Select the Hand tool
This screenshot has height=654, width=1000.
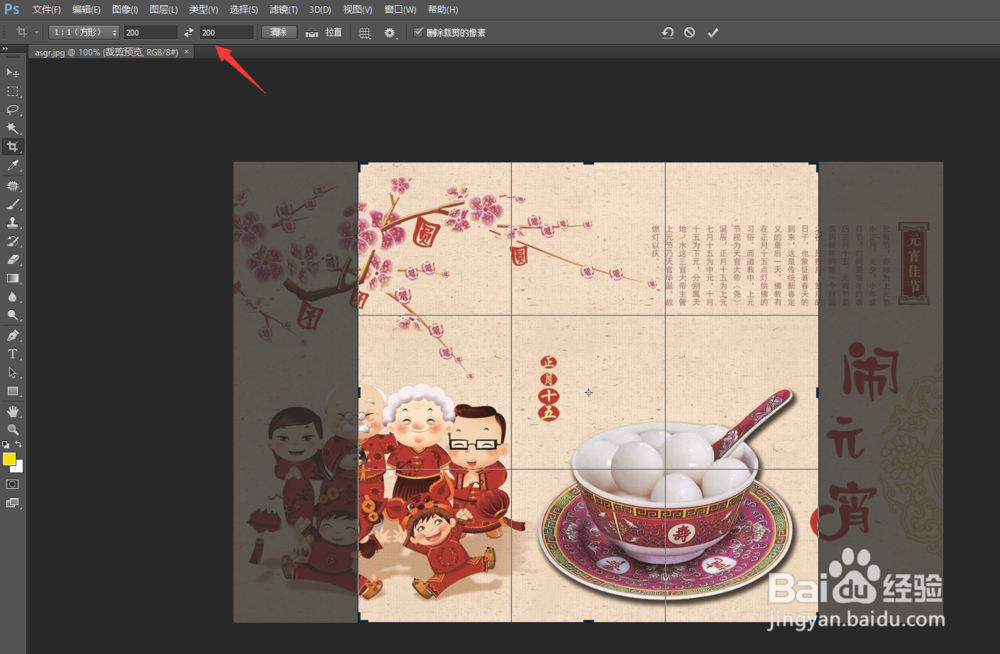point(12,412)
